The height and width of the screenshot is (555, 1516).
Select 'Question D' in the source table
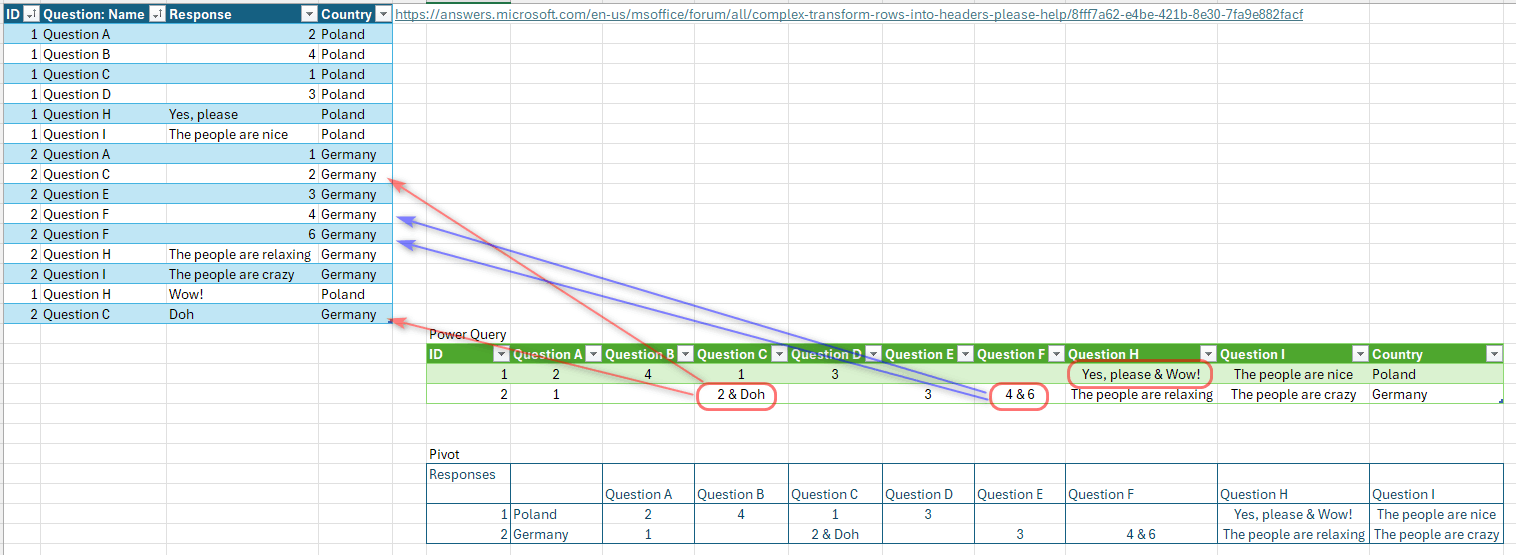tap(77, 94)
